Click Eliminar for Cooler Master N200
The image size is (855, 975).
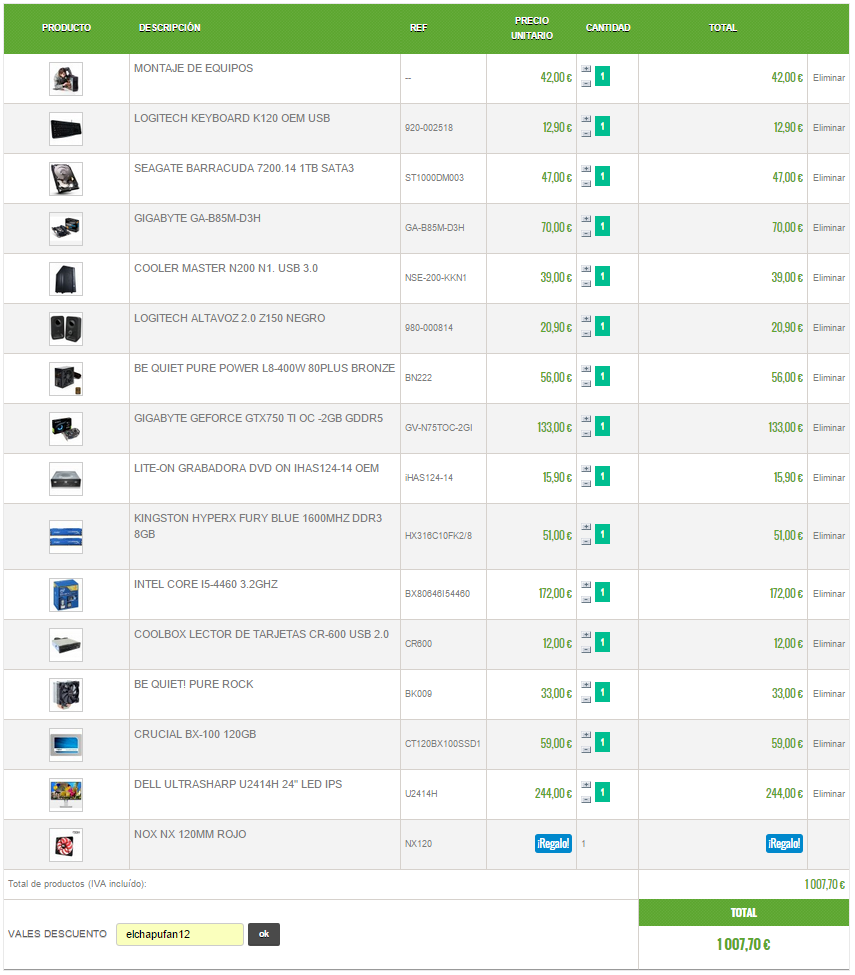pyautogui.click(x=828, y=278)
